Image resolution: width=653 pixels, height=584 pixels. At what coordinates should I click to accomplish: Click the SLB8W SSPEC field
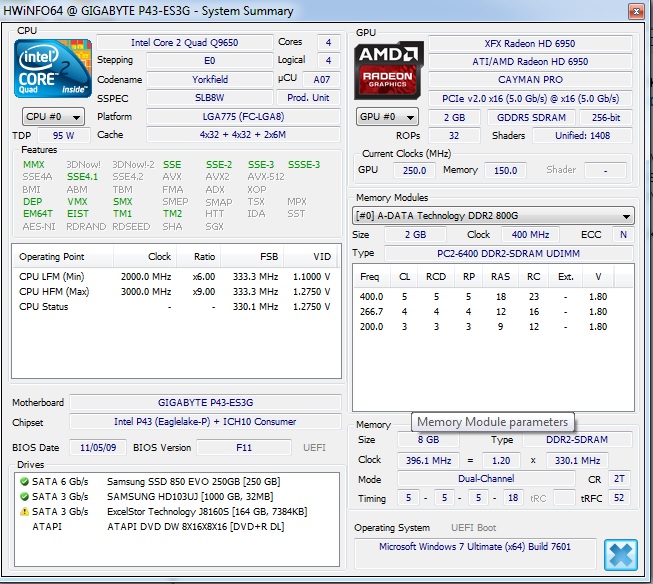click(210, 97)
